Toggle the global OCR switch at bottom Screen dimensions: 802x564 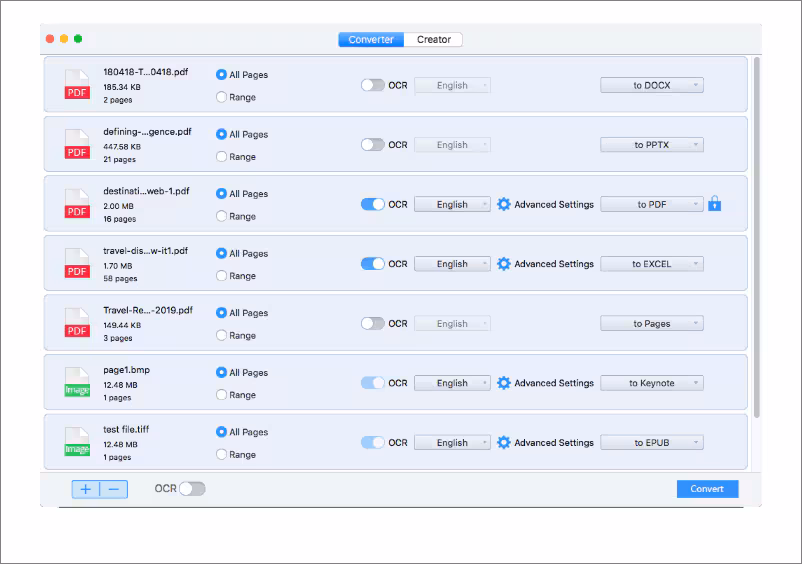coord(192,489)
